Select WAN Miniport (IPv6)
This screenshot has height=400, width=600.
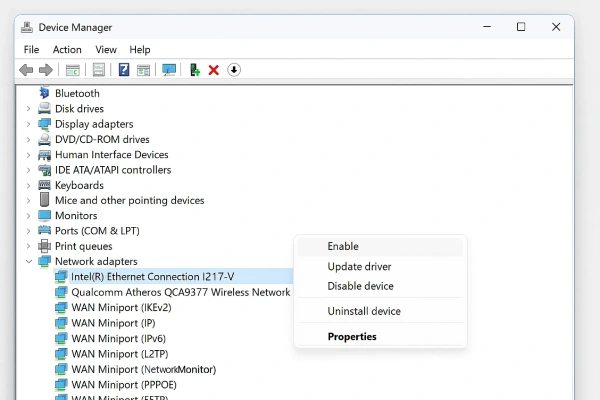[119, 338]
